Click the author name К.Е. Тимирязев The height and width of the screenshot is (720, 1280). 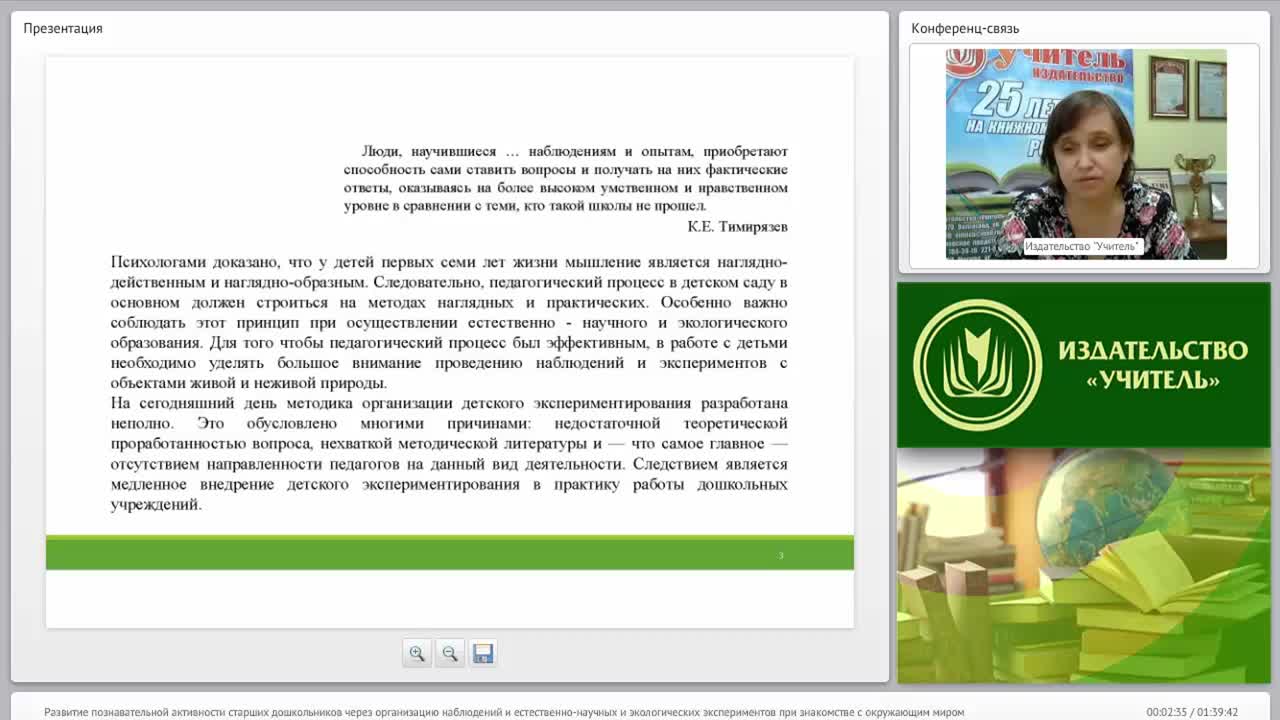737,227
